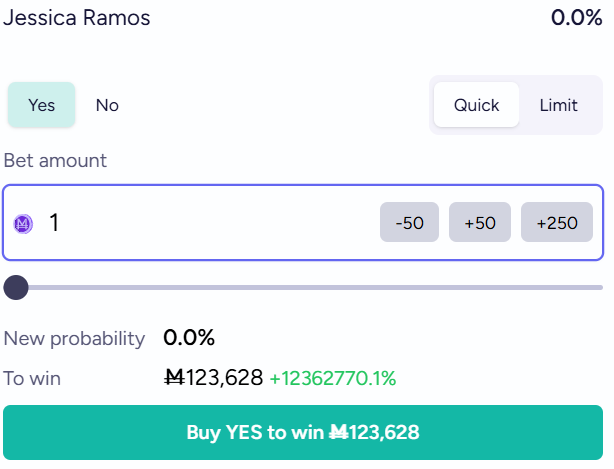Add 50 using the +50 button
Viewport: 614px width, 469px height.
coord(480,223)
